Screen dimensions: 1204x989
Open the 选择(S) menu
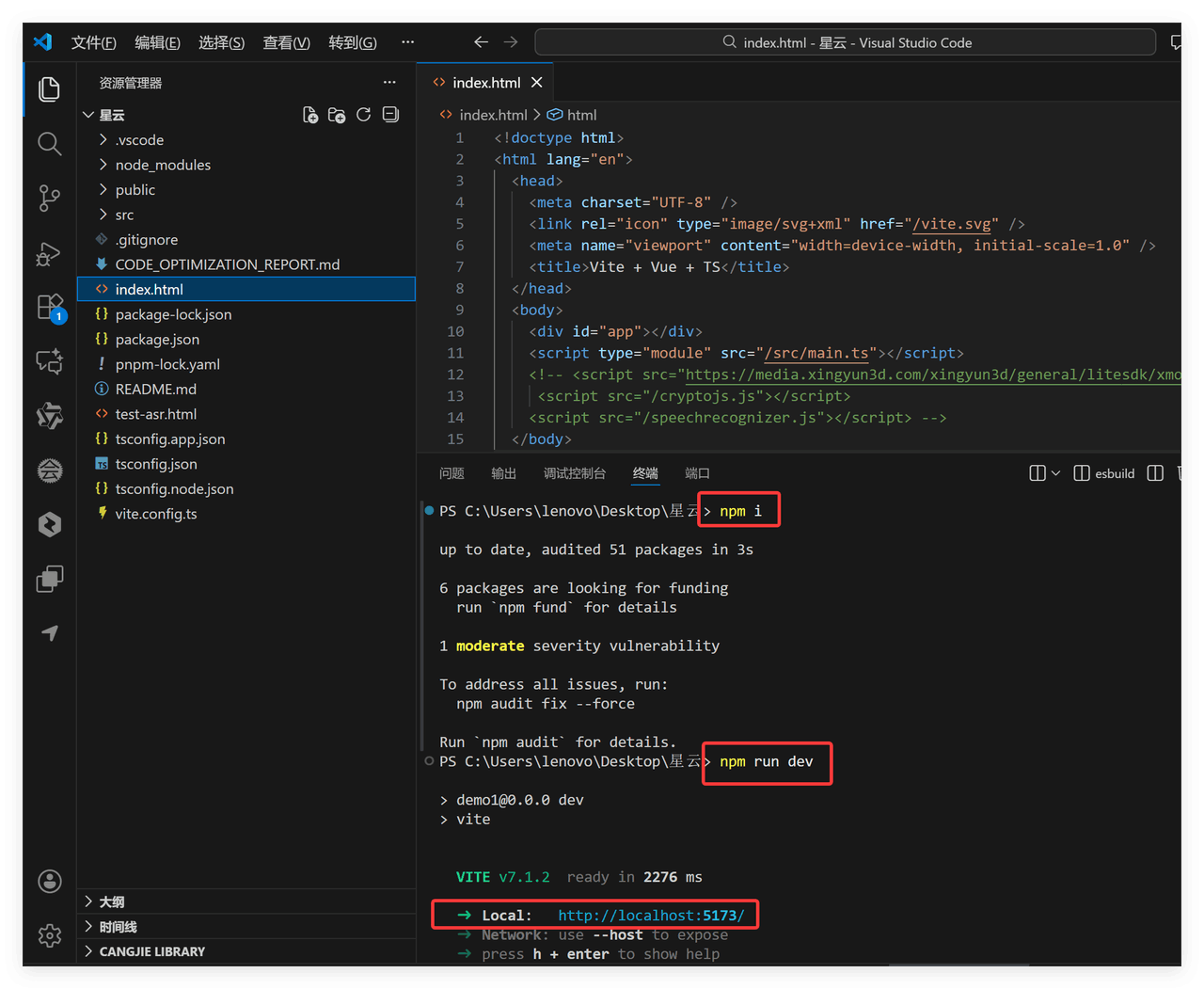(221, 42)
